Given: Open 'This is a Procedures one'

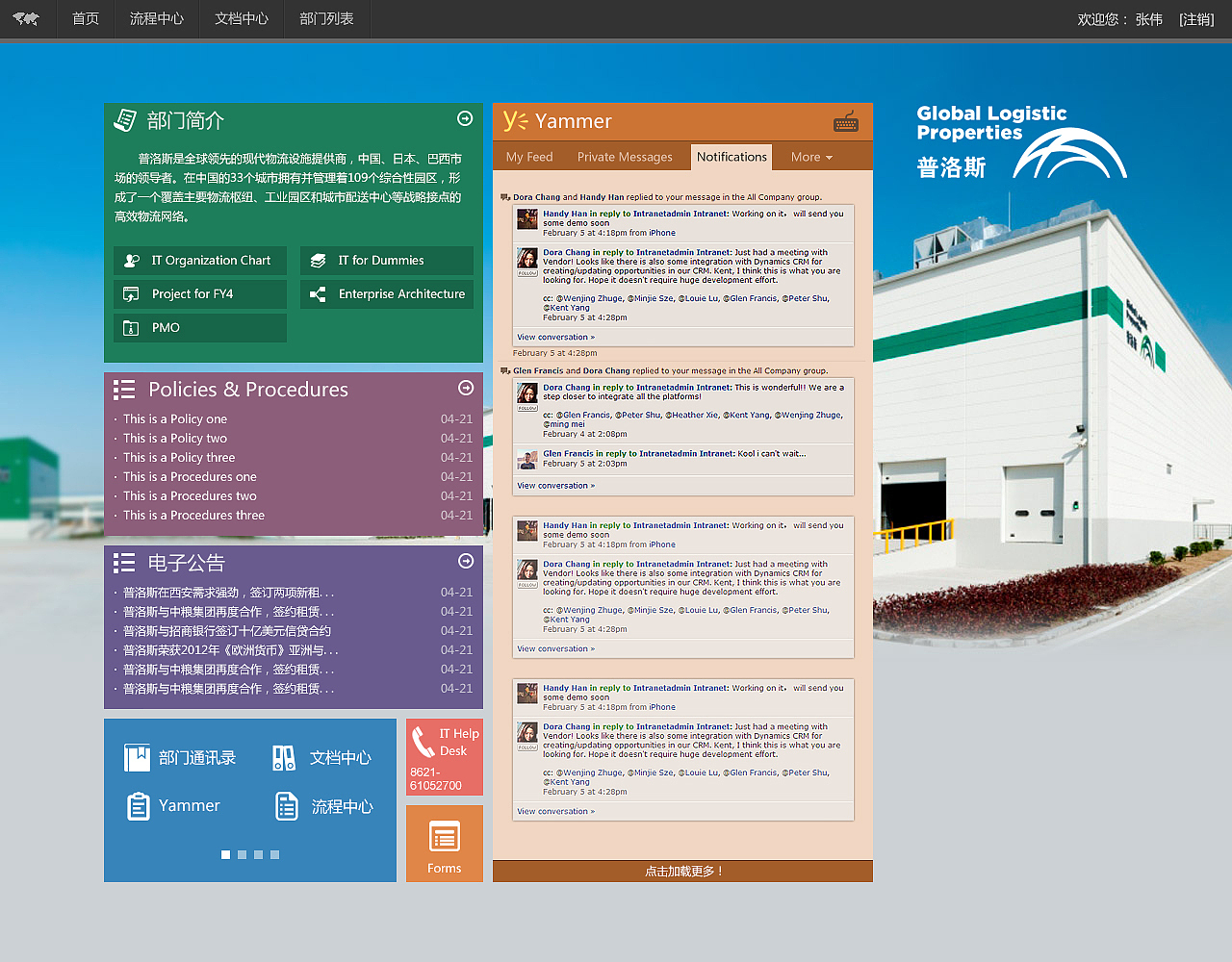Looking at the screenshot, I should click(190, 477).
